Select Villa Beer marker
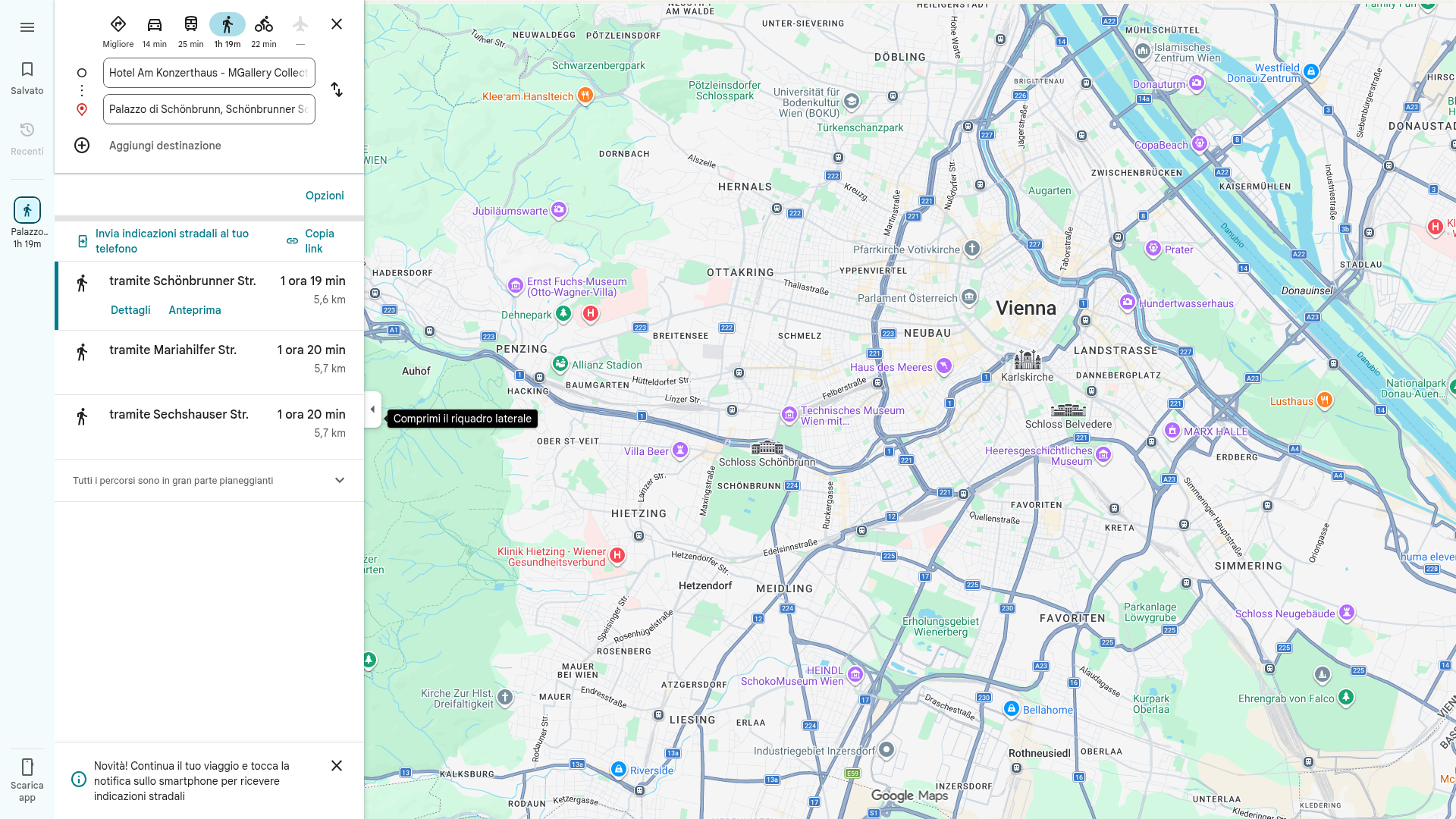 pyautogui.click(x=680, y=450)
